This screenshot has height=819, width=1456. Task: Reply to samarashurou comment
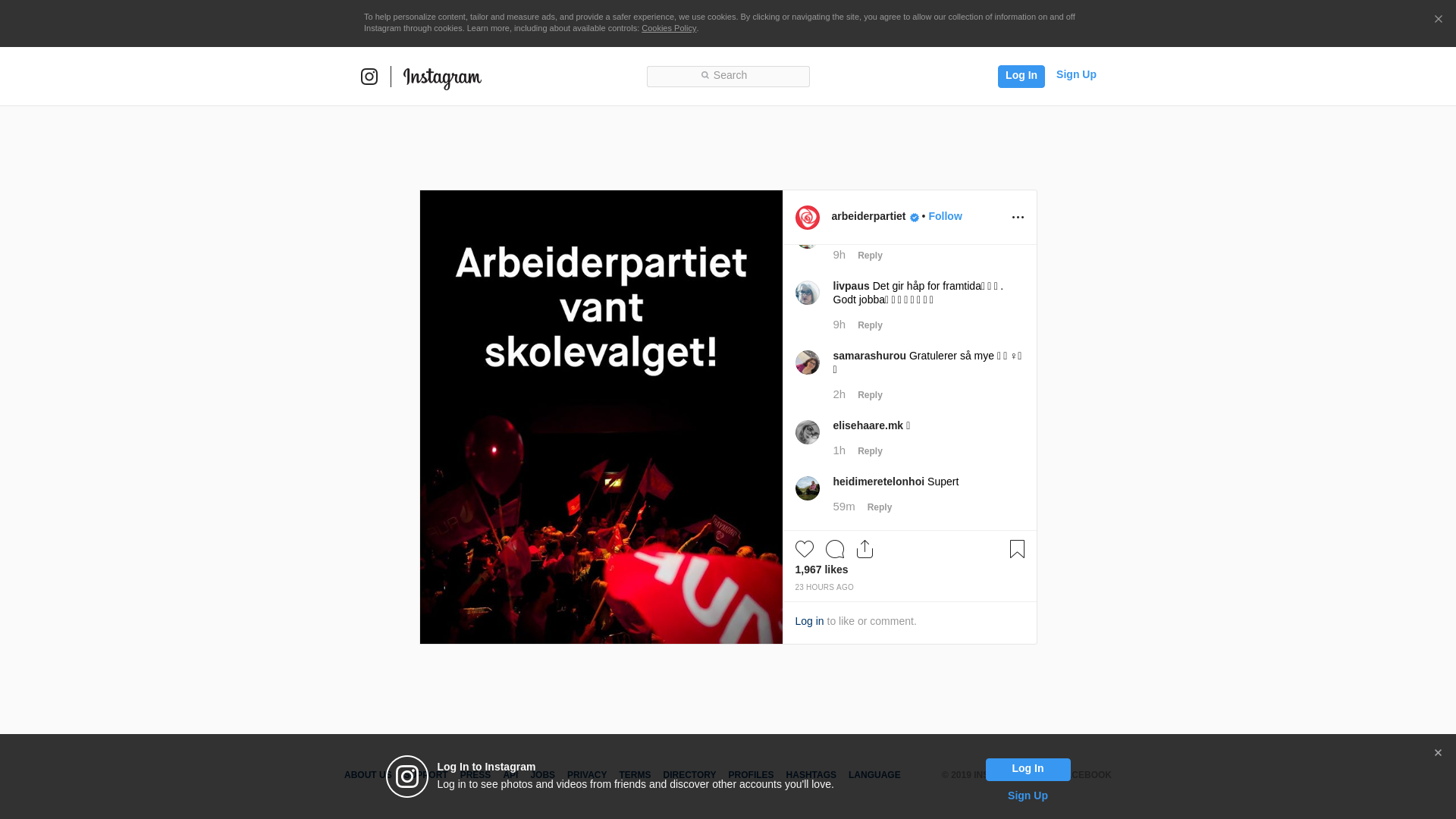[870, 395]
